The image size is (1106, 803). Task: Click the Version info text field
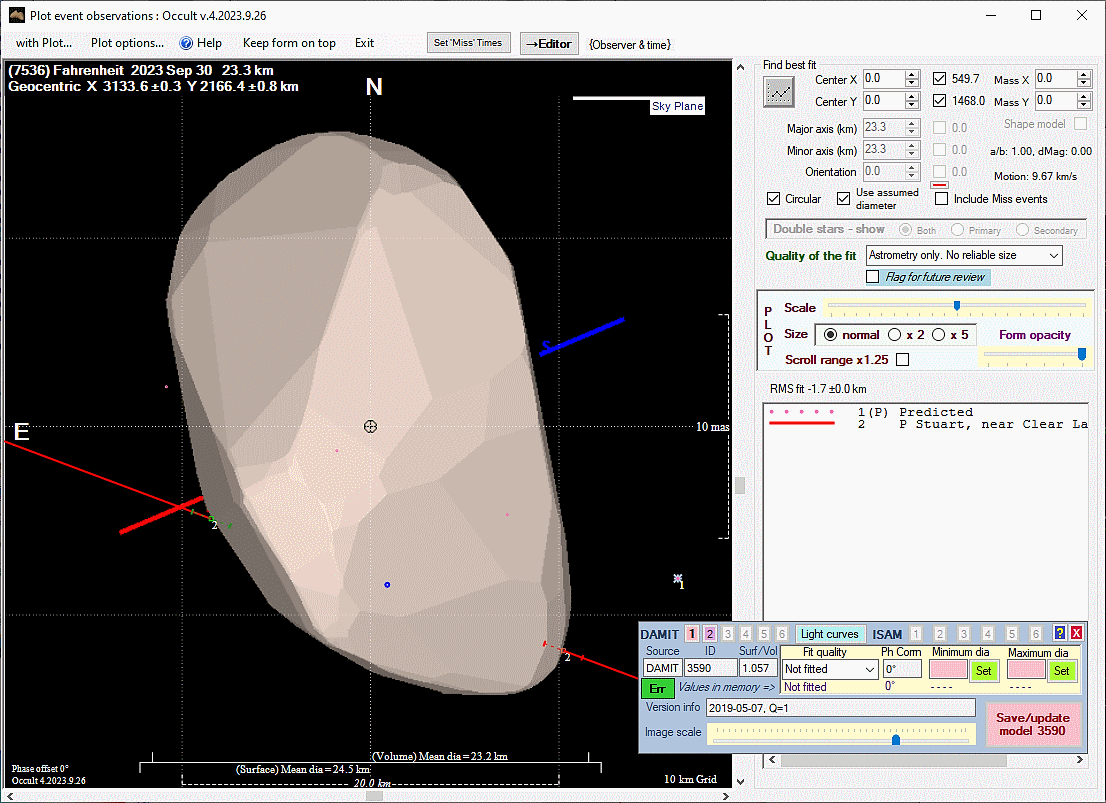840,708
